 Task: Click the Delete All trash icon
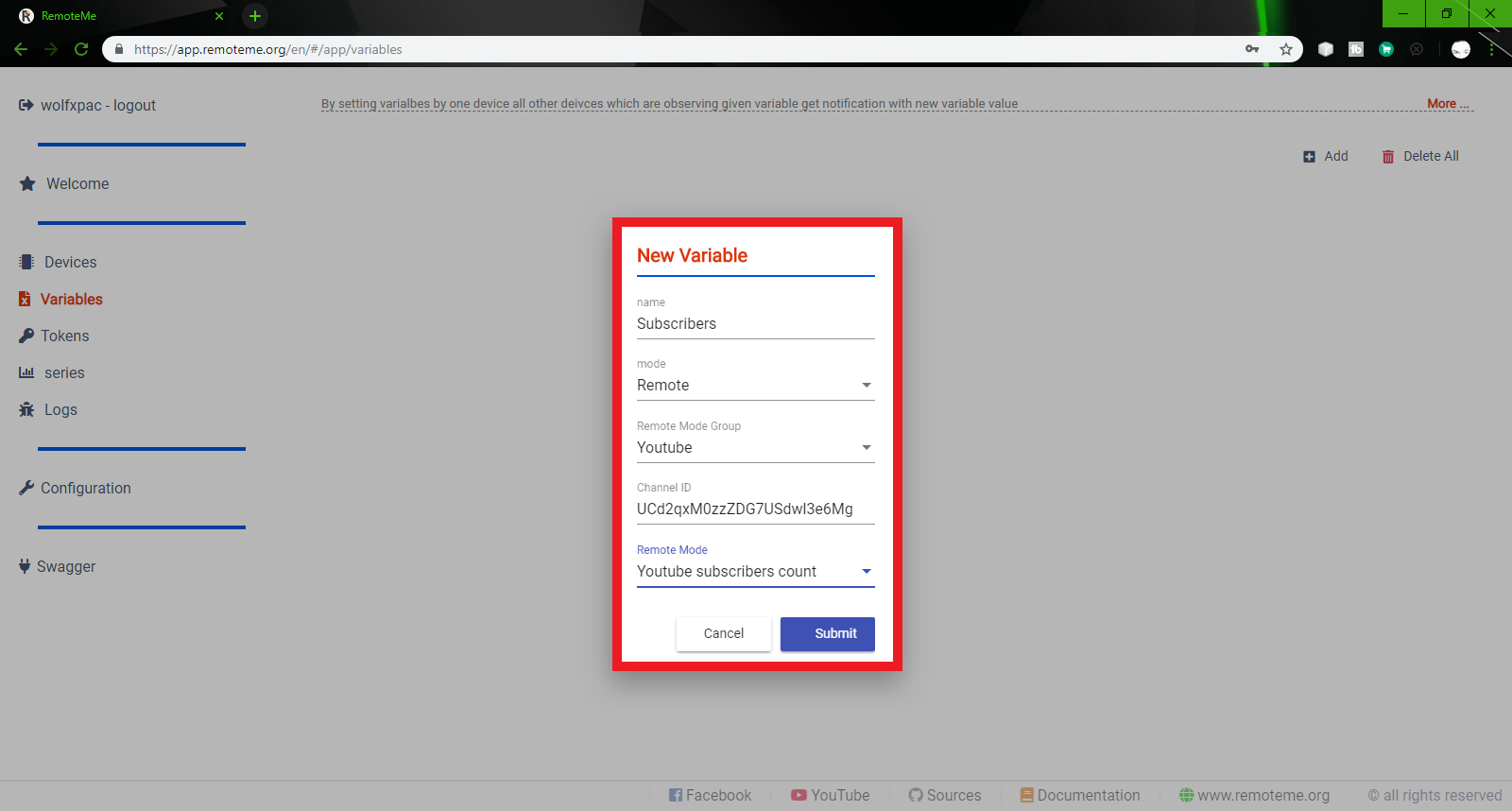[1388, 157]
